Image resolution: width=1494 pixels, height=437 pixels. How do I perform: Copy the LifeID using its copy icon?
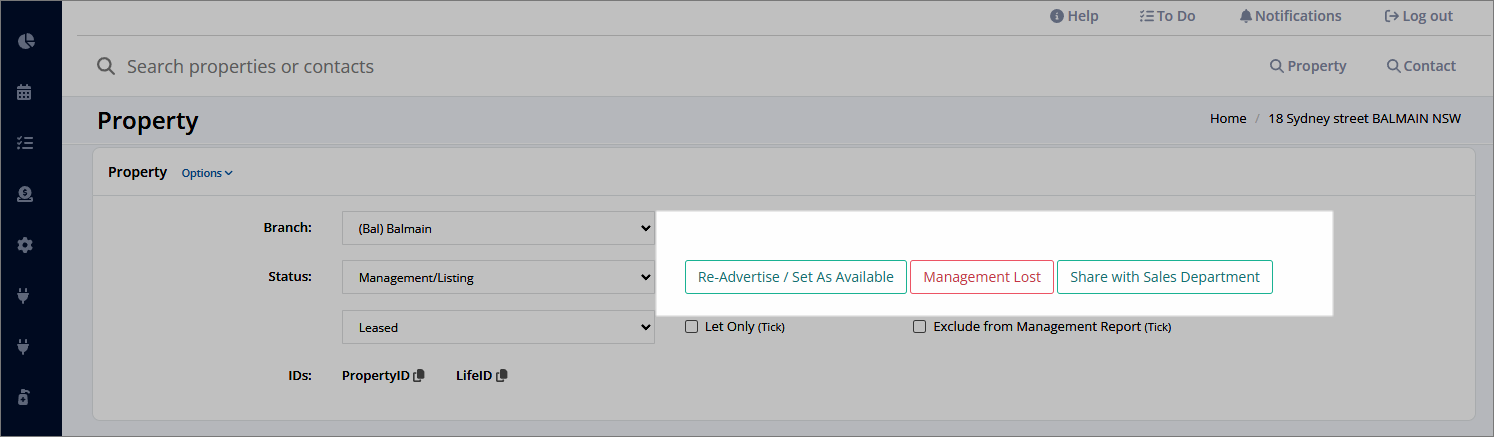tap(502, 375)
